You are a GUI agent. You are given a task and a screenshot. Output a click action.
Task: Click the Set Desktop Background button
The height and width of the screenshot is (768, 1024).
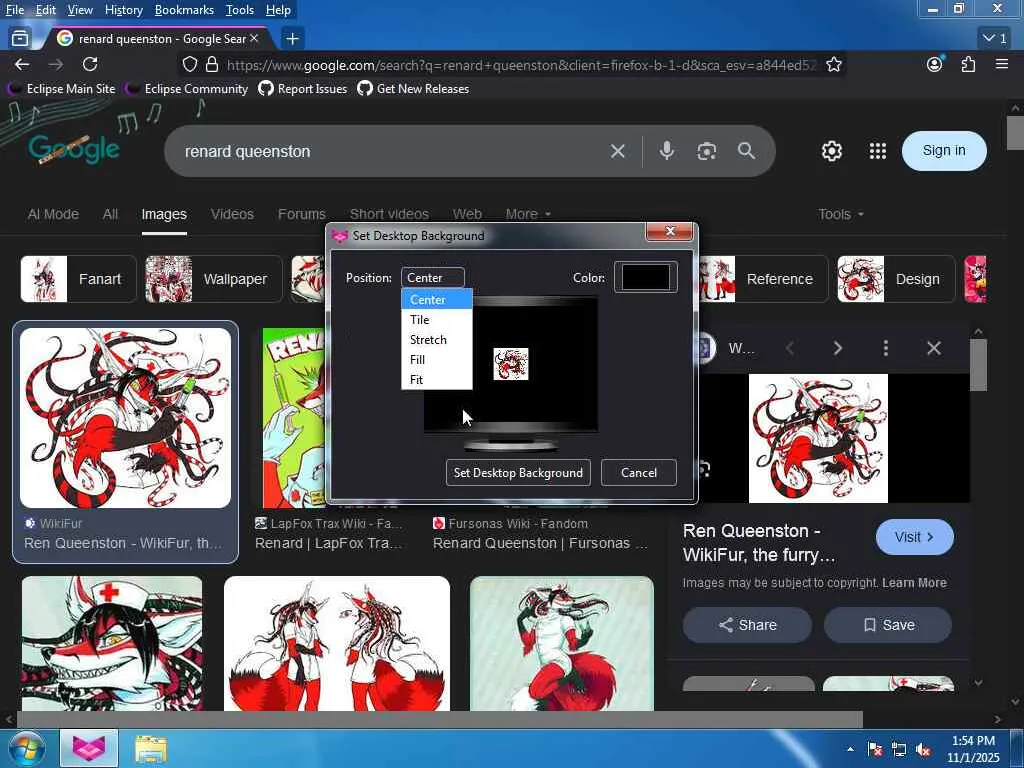[518, 473]
